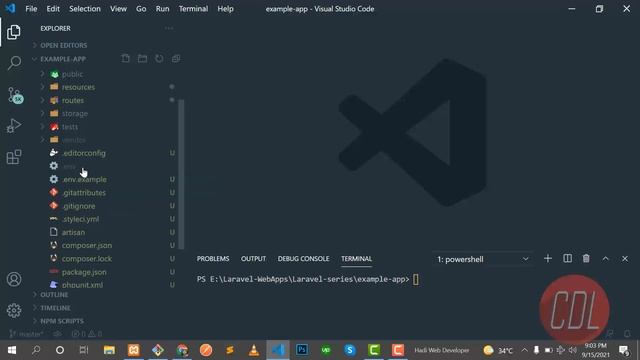Expand the public folder

(72, 74)
